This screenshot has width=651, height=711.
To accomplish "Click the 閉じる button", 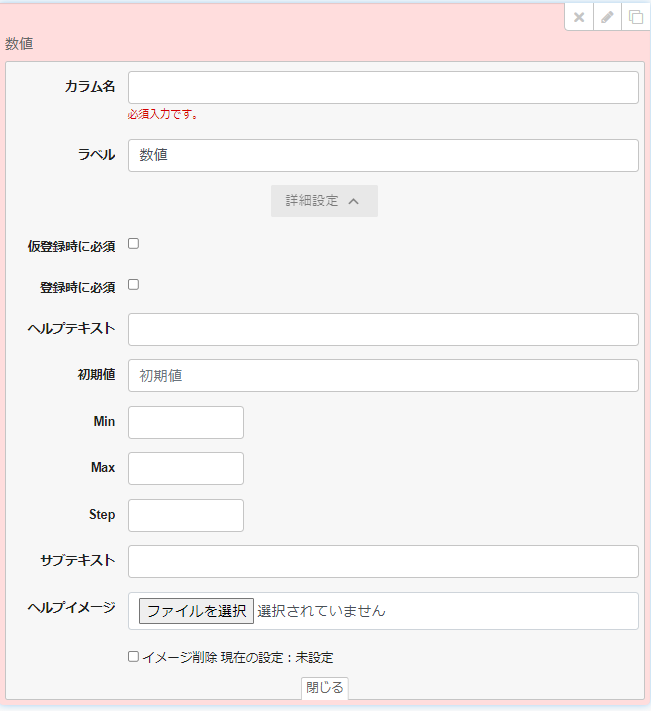I will click(x=325, y=688).
